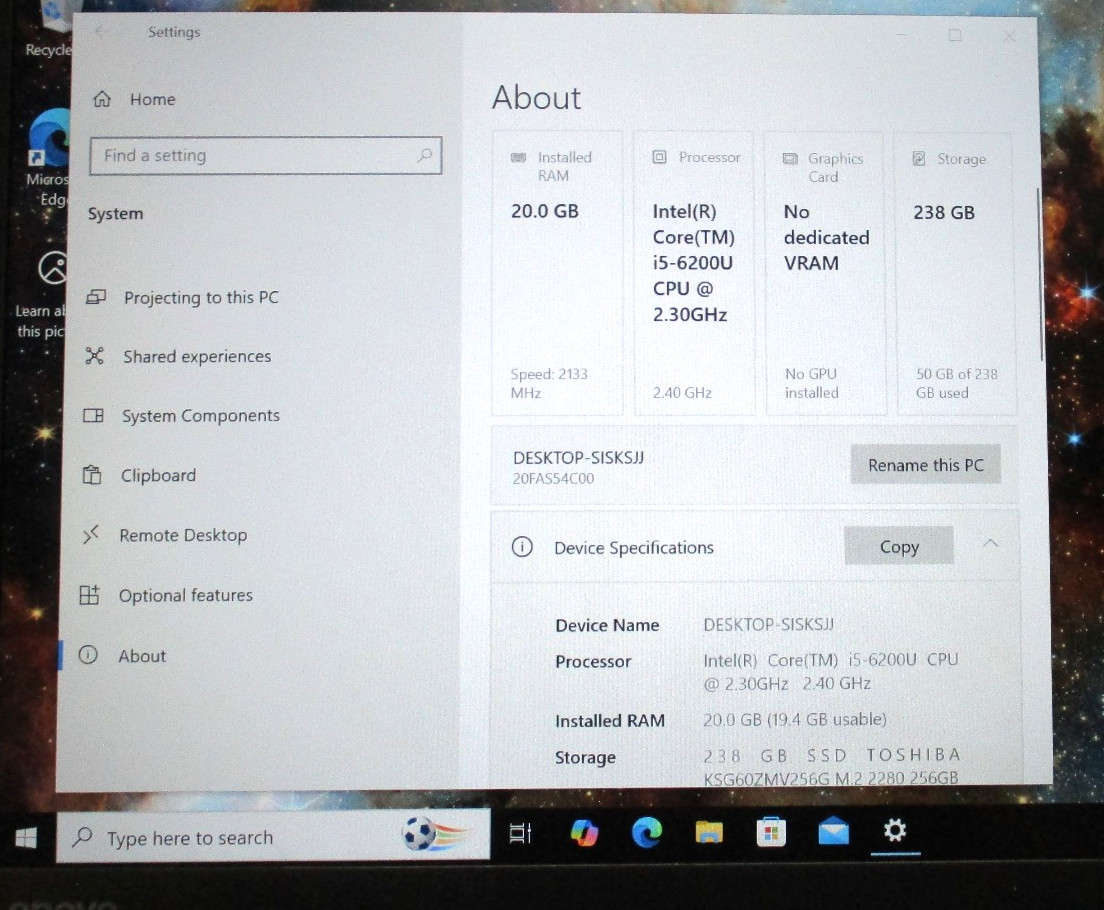The height and width of the screenshot is (910, 1104).
Task: Click the 20FAS54C00 model text
Action: click(553, 479)
